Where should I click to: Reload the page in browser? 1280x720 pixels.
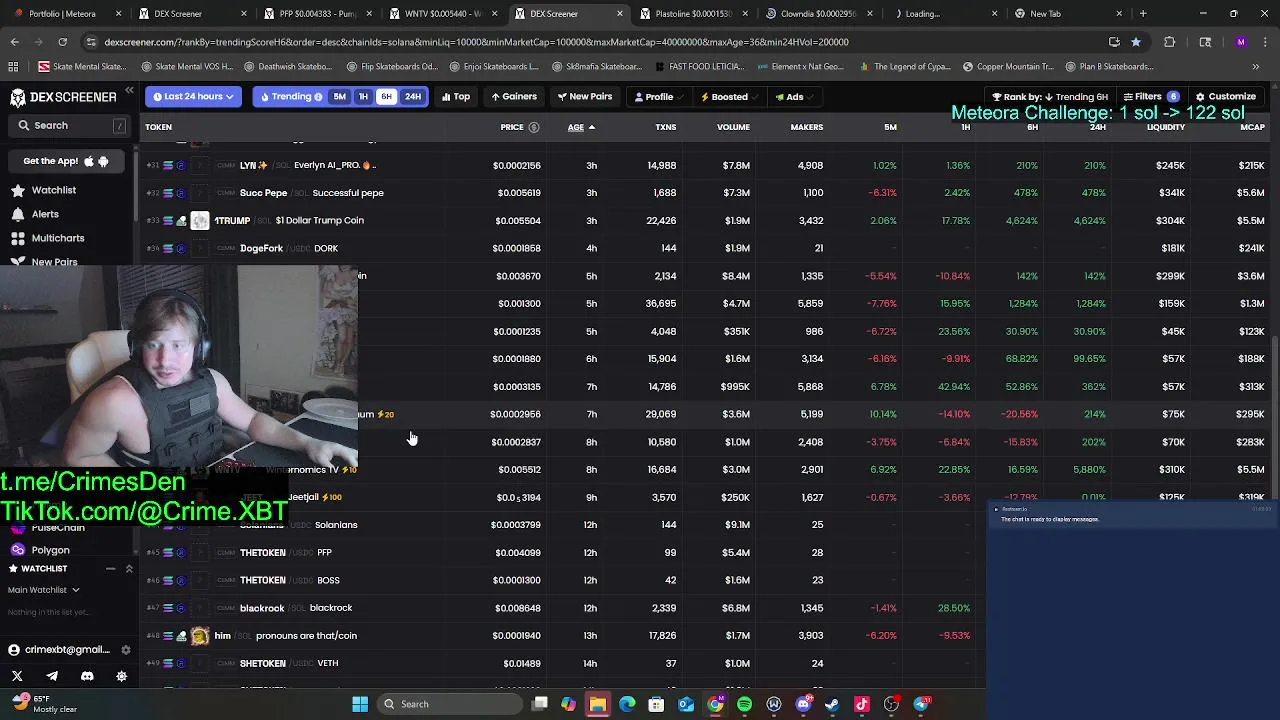62,42
